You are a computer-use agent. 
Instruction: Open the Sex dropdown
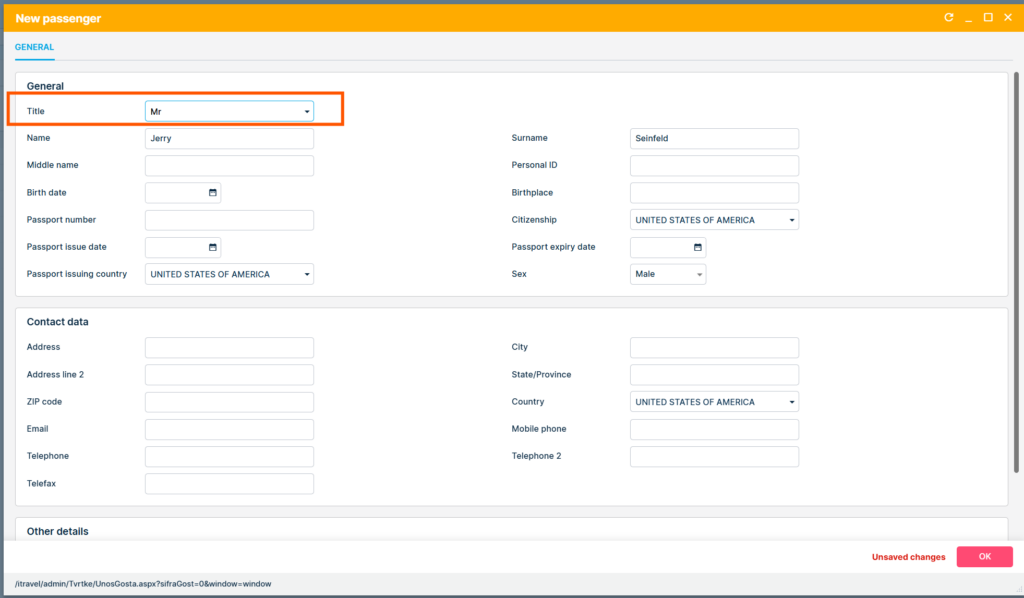click(699, 274)
